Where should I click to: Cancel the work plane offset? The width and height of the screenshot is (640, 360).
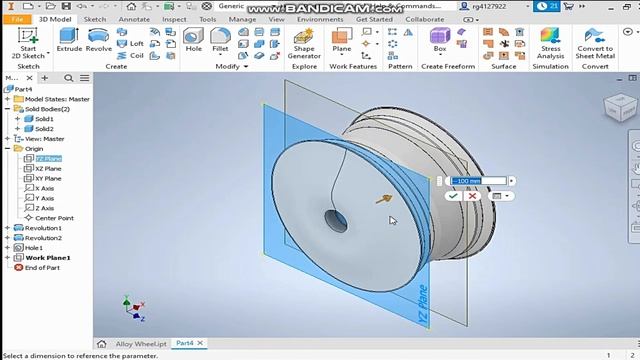472,196
